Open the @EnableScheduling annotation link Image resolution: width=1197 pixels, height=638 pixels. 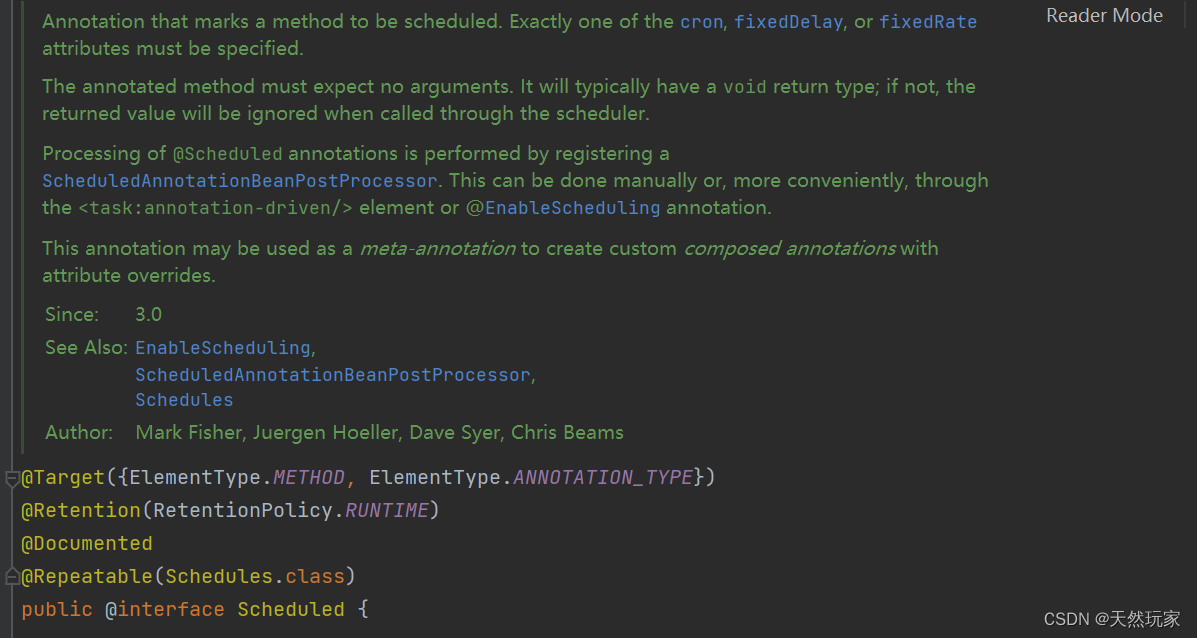coord(572,207)
